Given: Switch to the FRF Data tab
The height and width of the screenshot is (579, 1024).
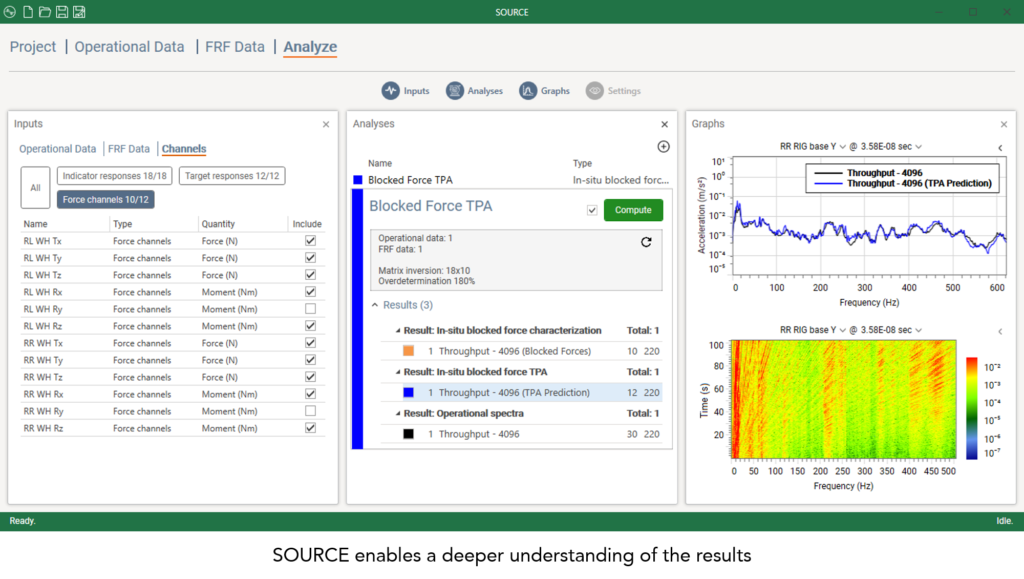Looking at the screenshot, I should point(129,147).
